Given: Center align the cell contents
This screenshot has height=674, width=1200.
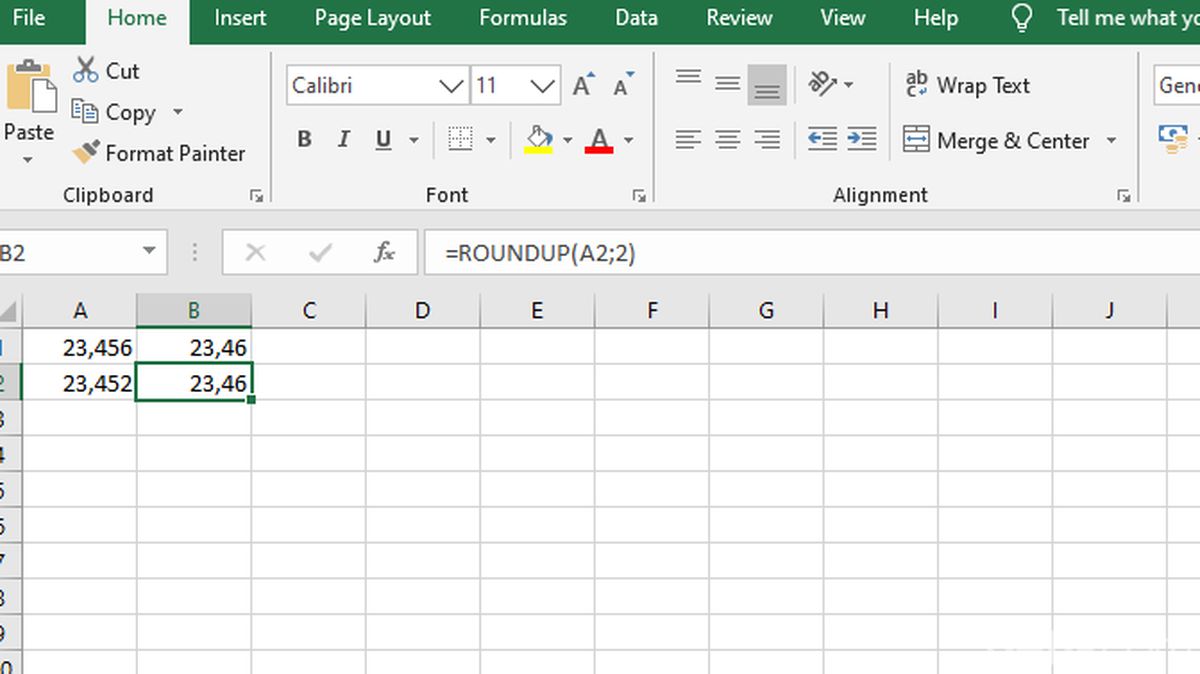Looking at the screenshot, I should tap(727, 139).
